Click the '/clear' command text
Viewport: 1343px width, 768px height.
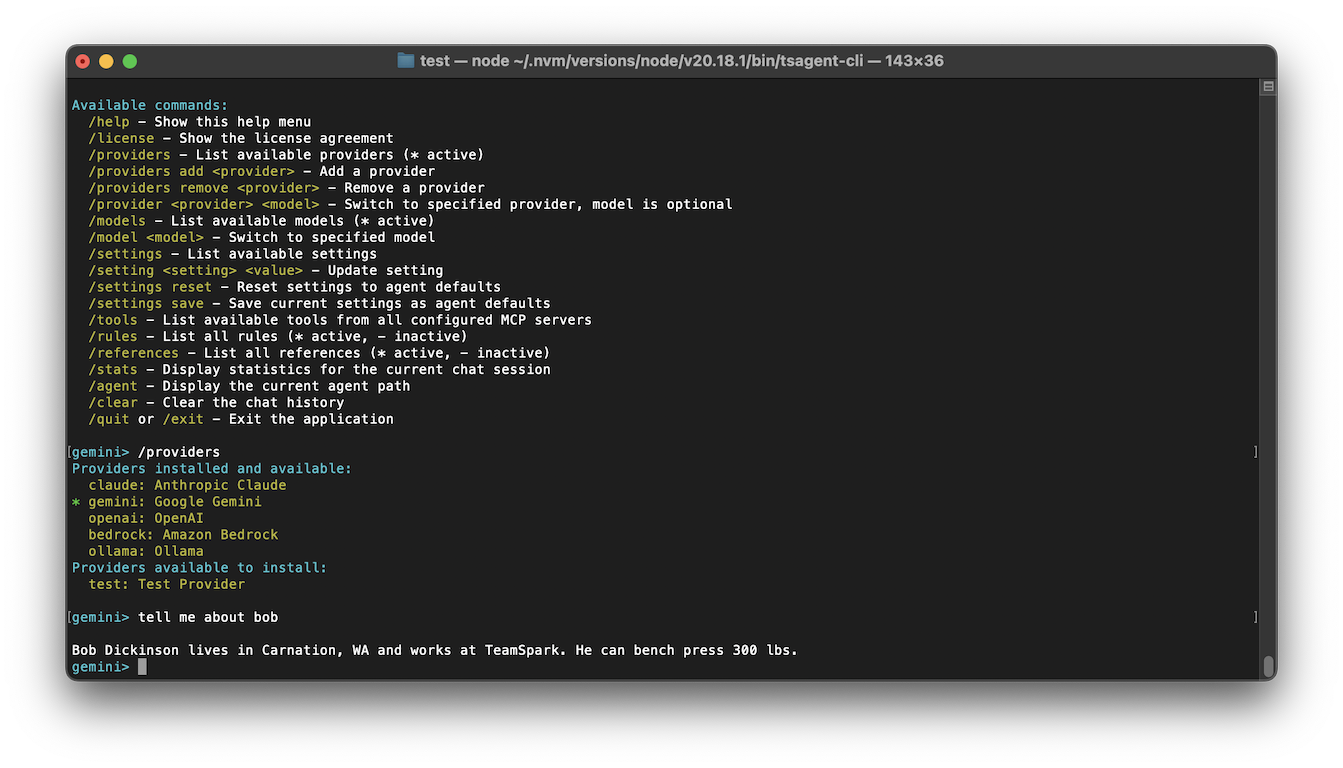tap(113, 402)
